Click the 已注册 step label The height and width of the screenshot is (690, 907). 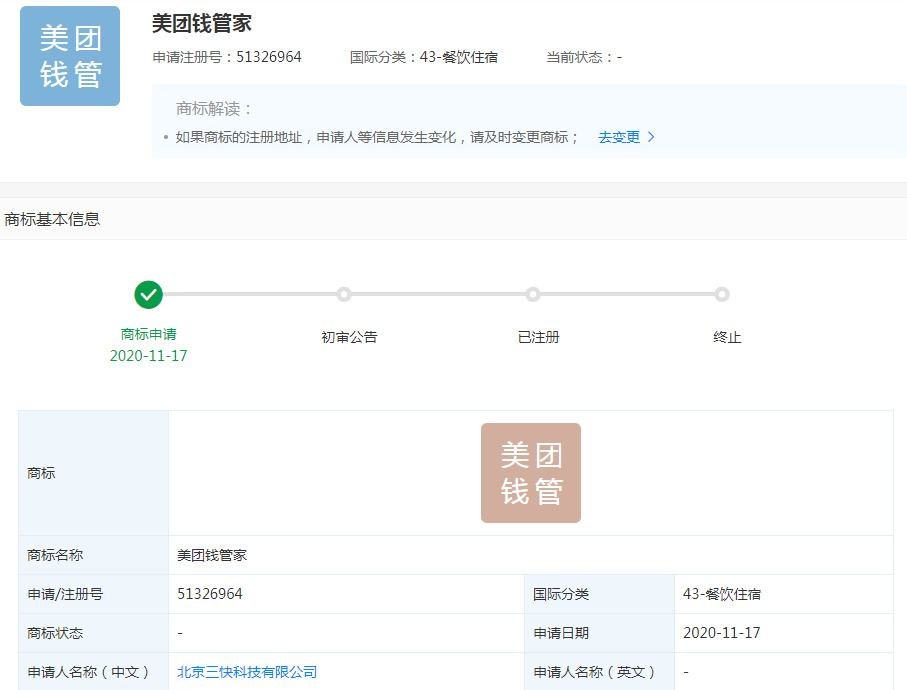click(539, 337)
